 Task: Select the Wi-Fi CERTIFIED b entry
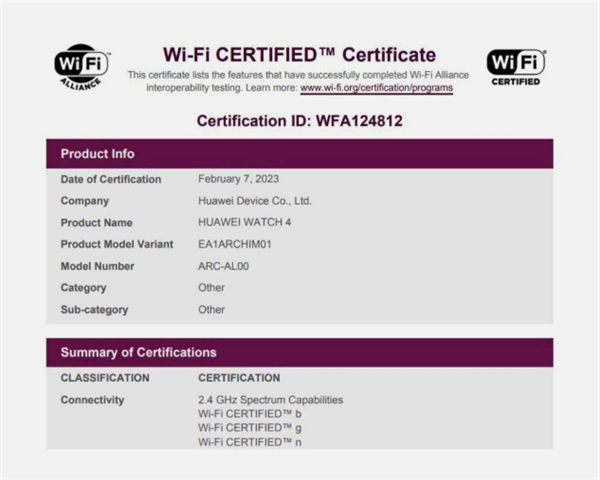point(250,414)
